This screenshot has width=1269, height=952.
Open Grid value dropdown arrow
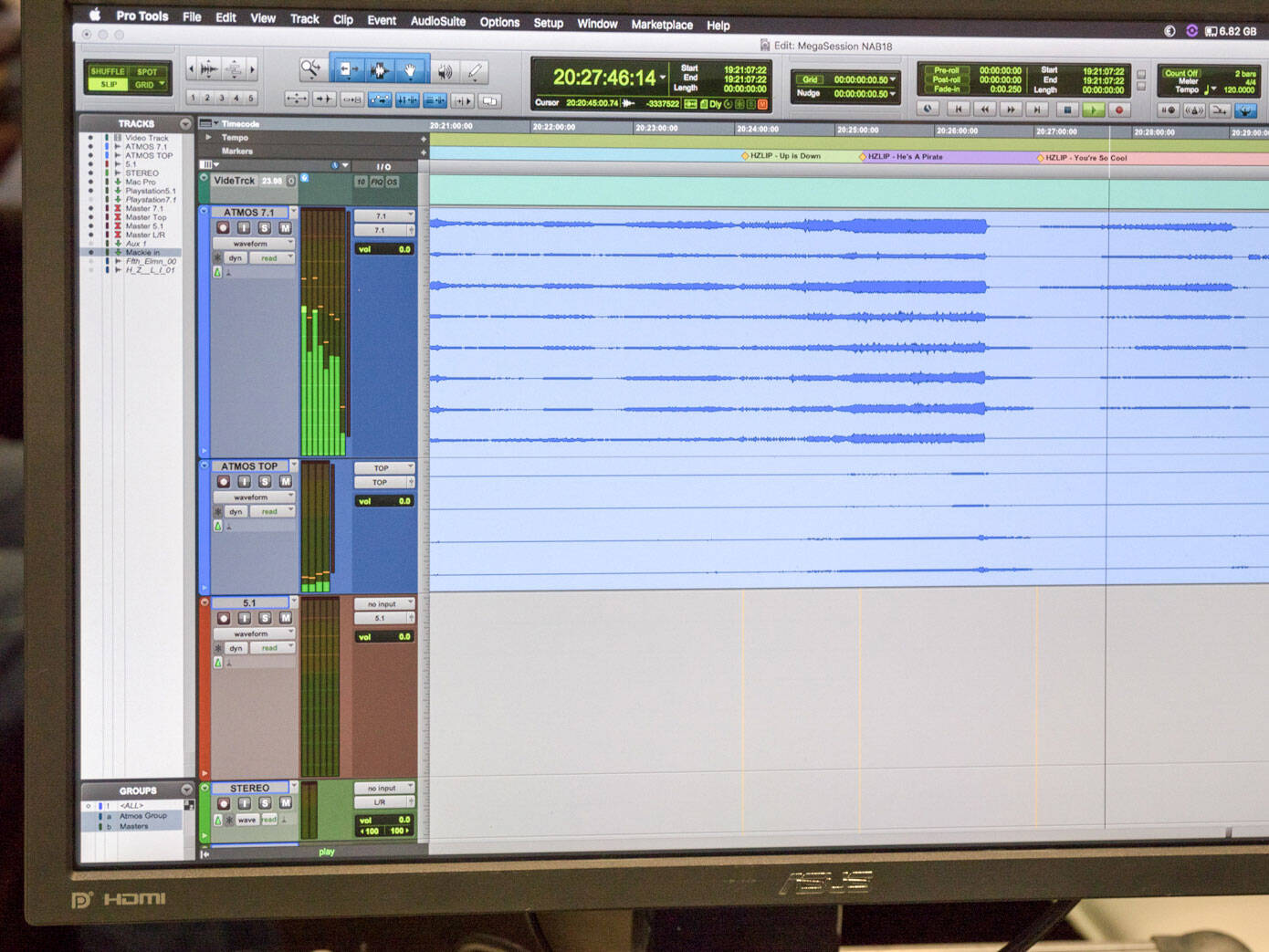pos(893,80)
